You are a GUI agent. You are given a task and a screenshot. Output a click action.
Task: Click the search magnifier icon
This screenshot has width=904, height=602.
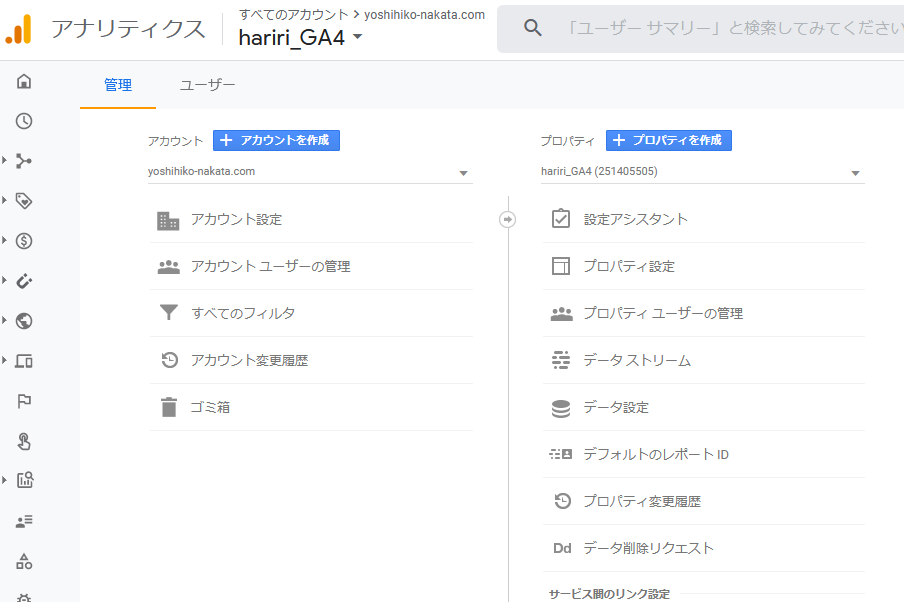532,28
